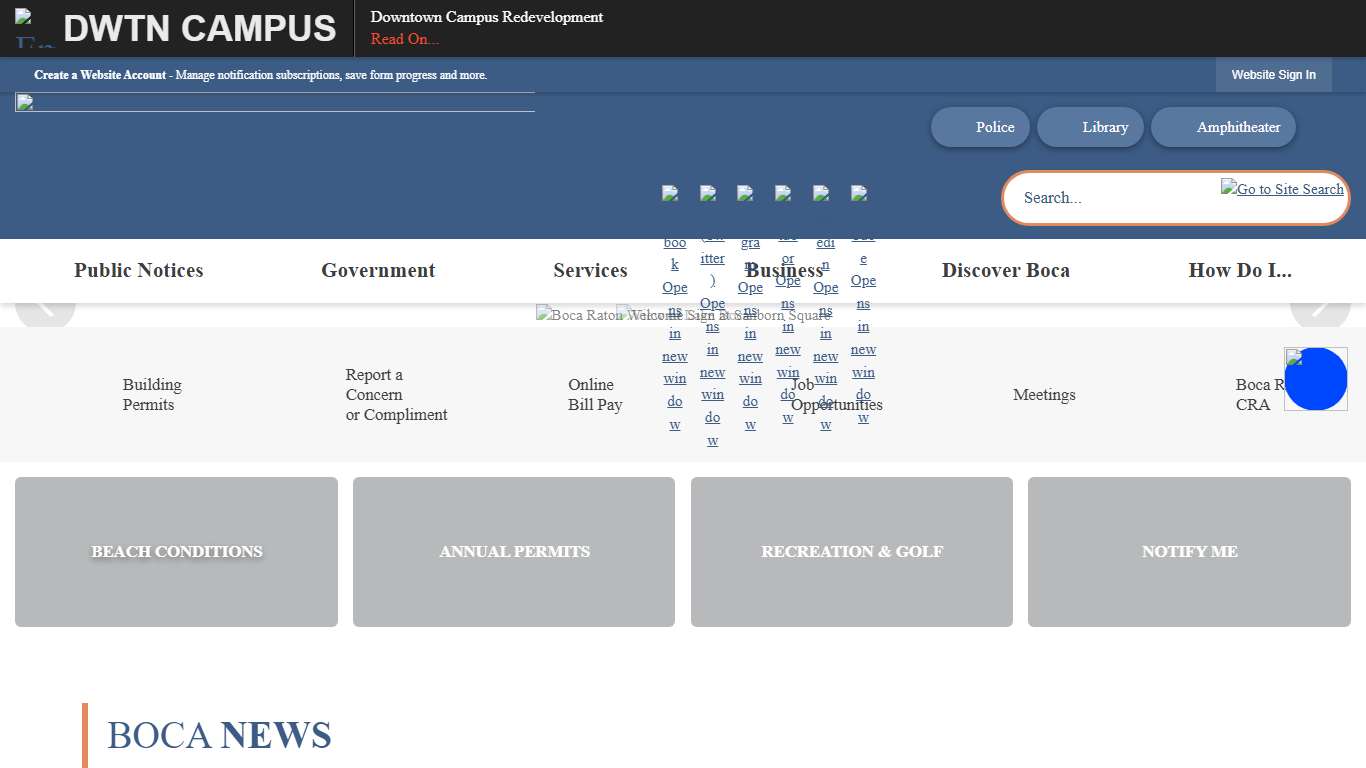Open the Police quick link button
1366x768 pixels.
[981, 127]
